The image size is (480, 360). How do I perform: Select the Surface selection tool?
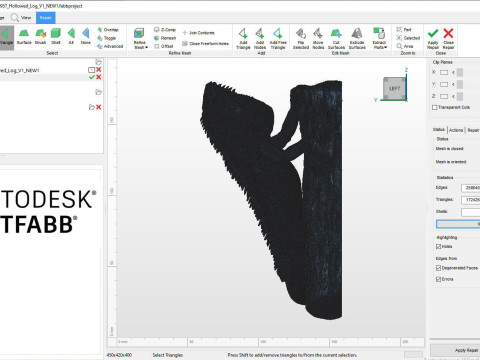24,37
